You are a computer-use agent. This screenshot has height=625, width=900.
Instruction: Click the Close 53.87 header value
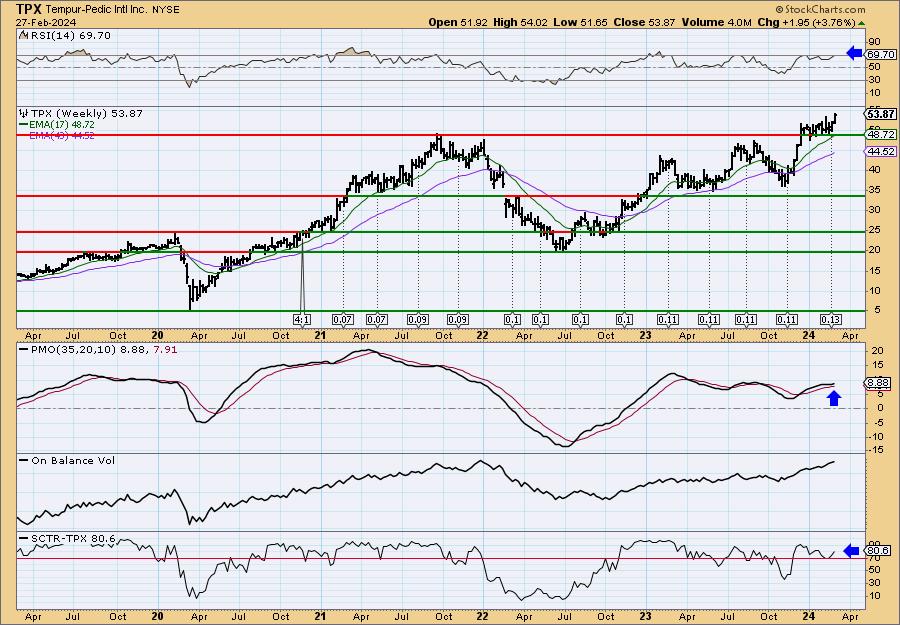(x=643, y=22)
